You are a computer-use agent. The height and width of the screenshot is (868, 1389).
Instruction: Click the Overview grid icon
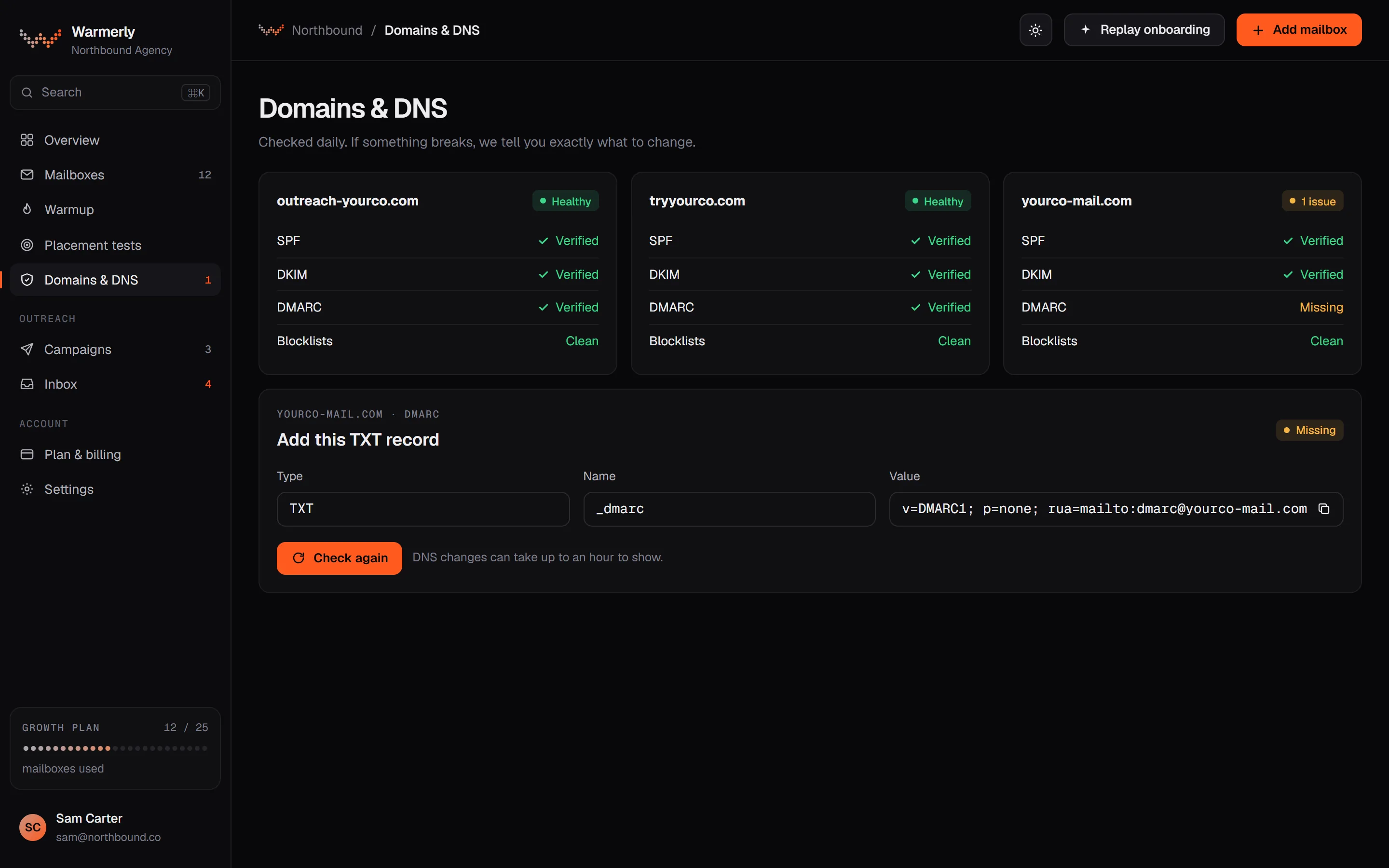(27, 140)
